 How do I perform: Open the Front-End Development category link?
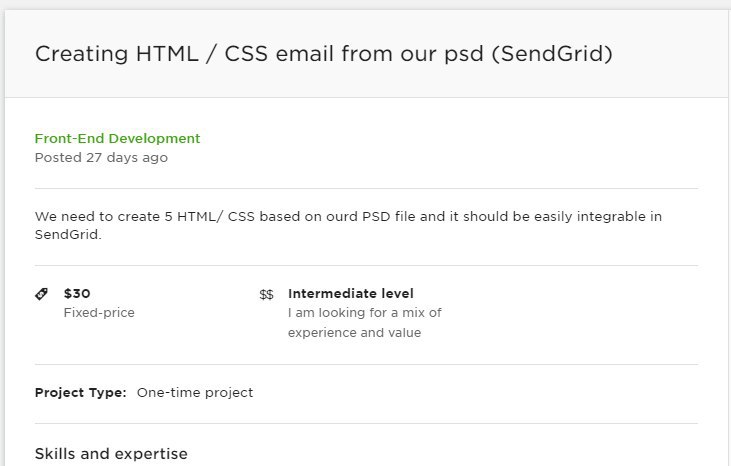pos(117,138)
